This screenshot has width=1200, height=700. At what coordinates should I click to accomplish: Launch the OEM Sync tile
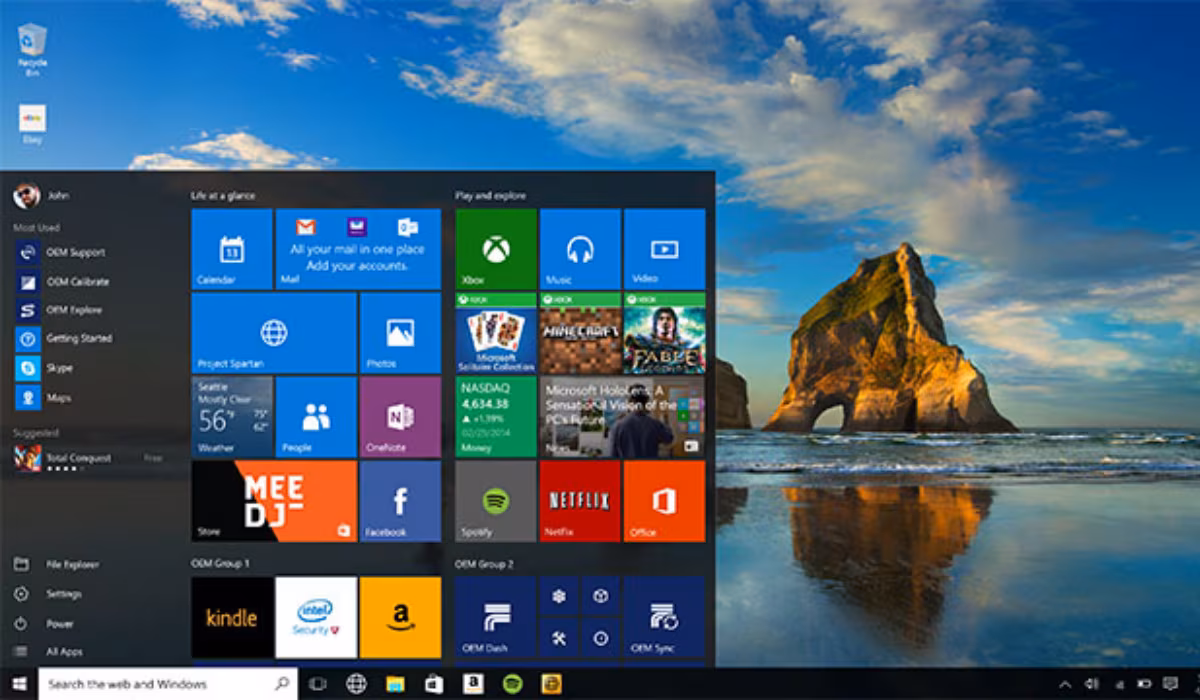click(x=664, y=617)
